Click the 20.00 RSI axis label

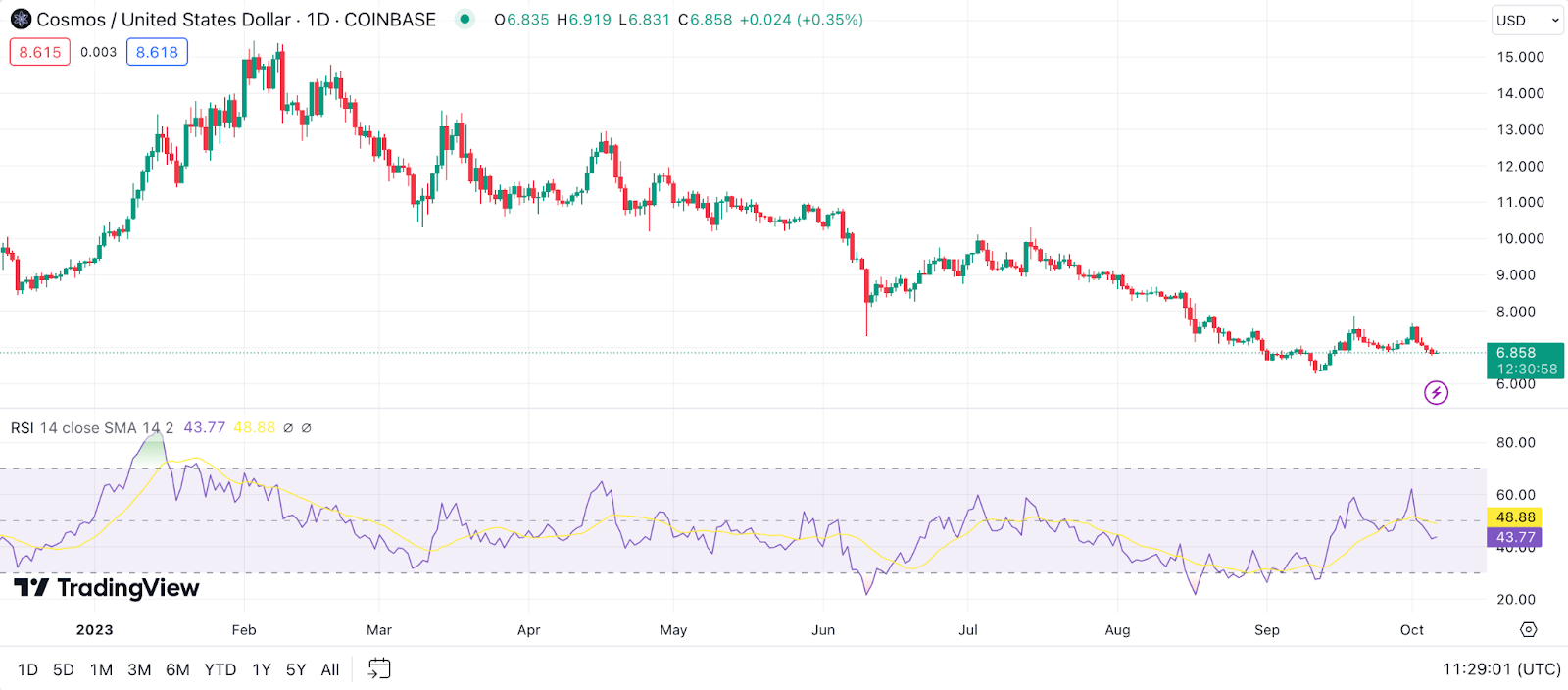tap(1516, 599)
